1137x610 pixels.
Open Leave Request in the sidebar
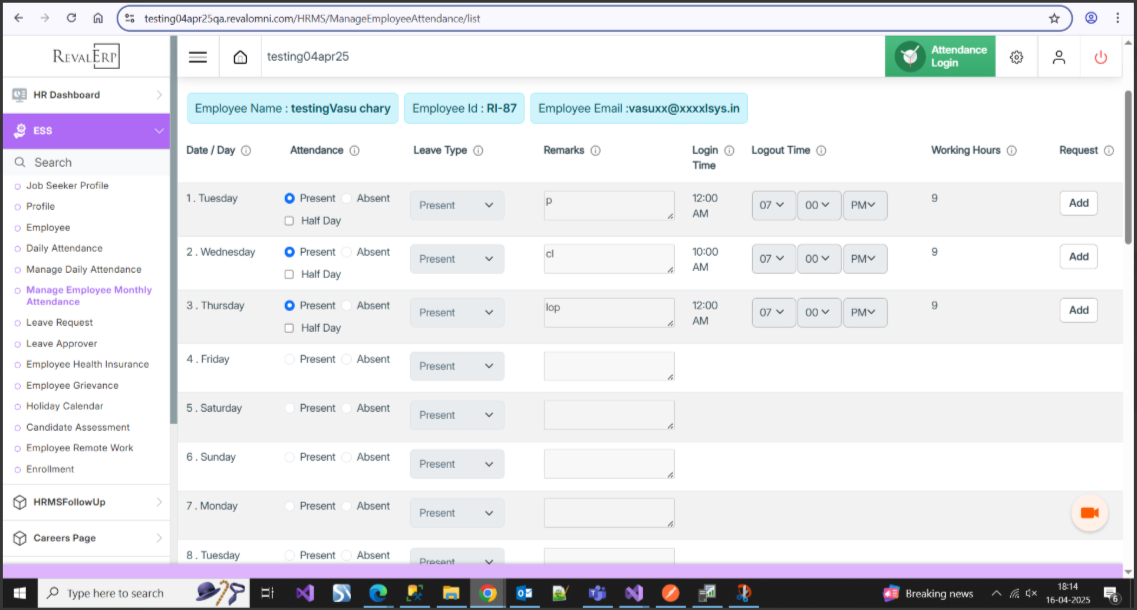click(x=60, y=323)
